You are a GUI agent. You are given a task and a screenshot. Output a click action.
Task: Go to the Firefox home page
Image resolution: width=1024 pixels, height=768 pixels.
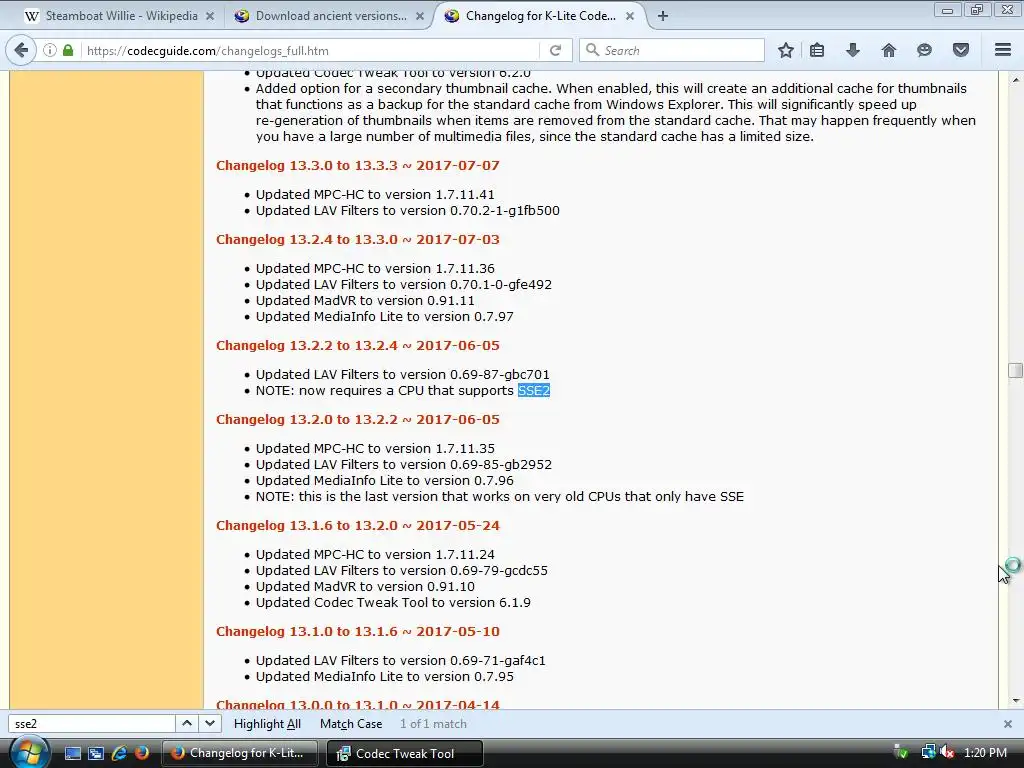click(x=889, y=50)
